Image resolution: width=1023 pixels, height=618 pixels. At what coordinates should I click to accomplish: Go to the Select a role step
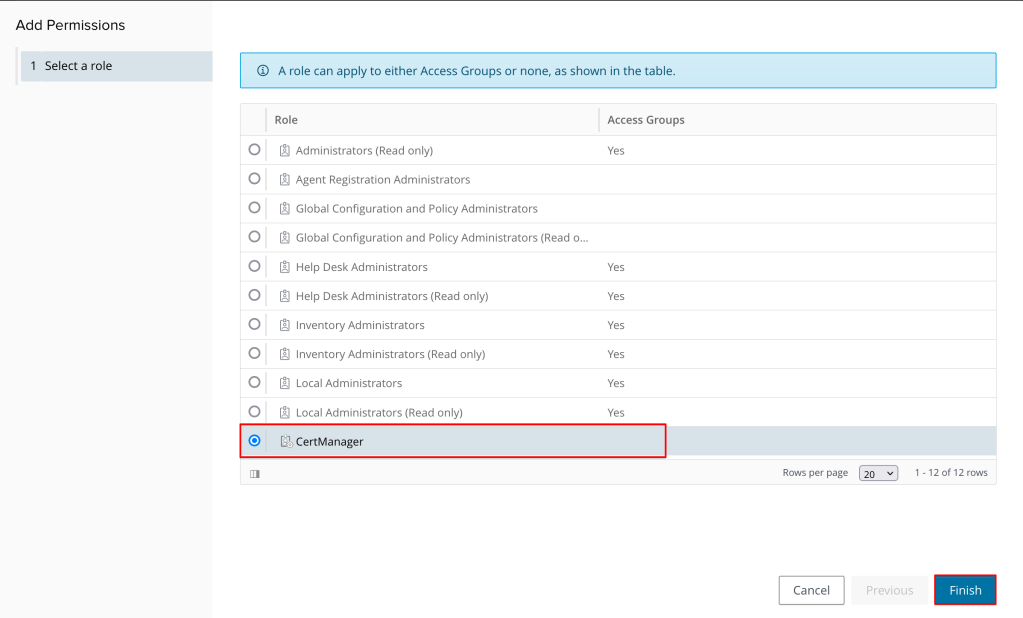(78, 66)
